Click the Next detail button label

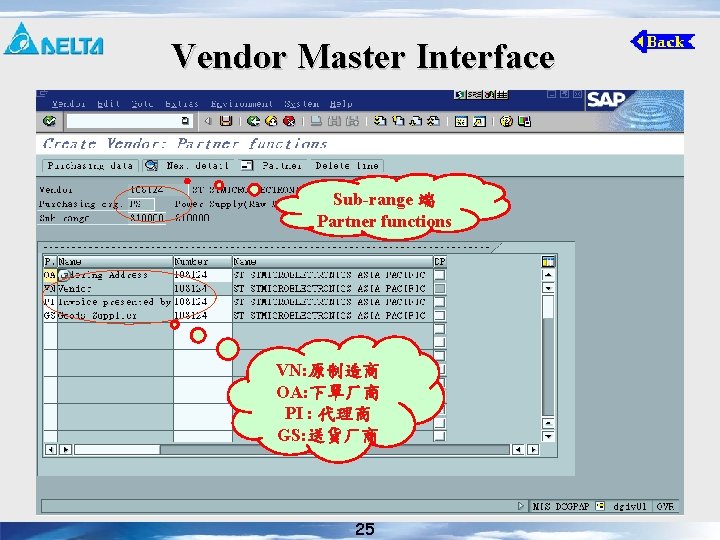pos(197,165)
